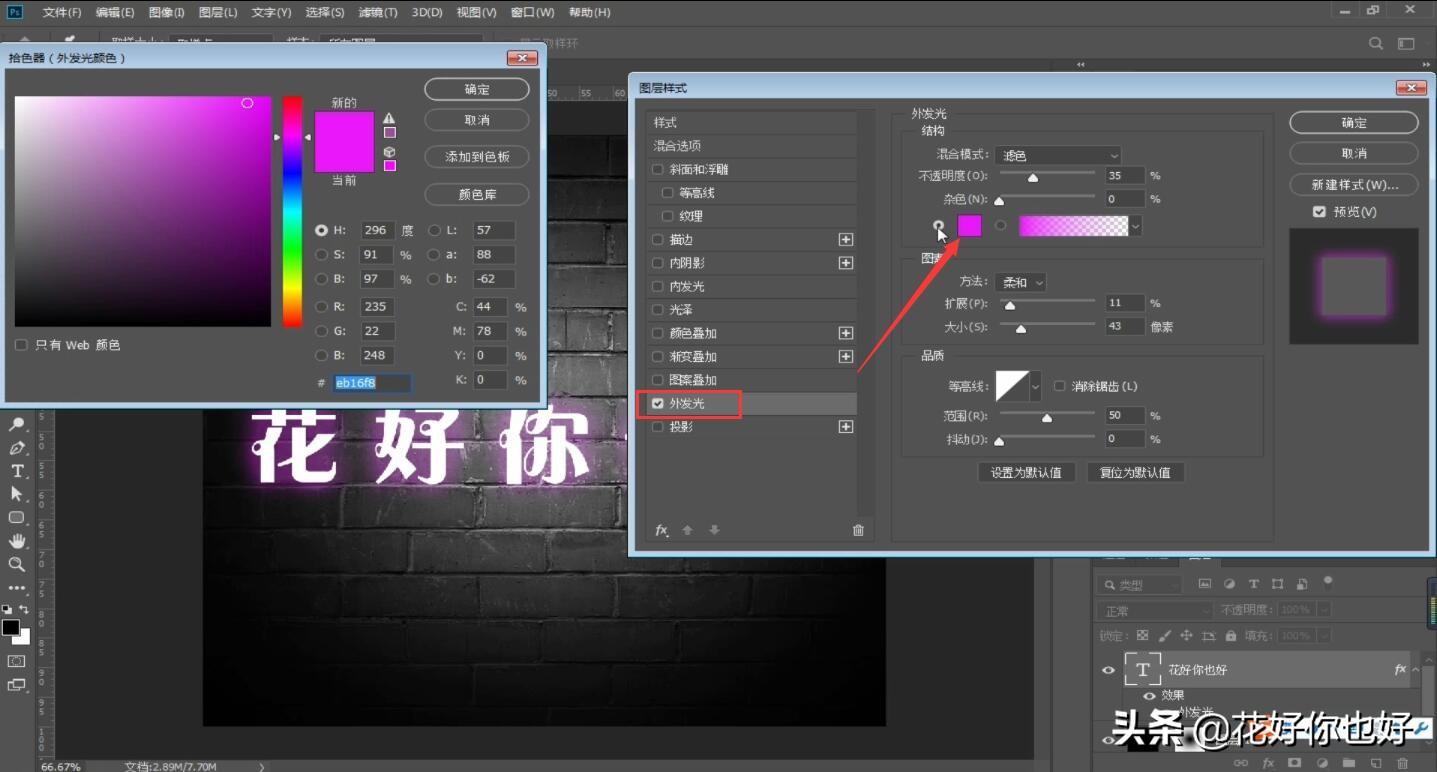Open the Filter menu
Viewport: 1437px width, 772px height.
377,13
